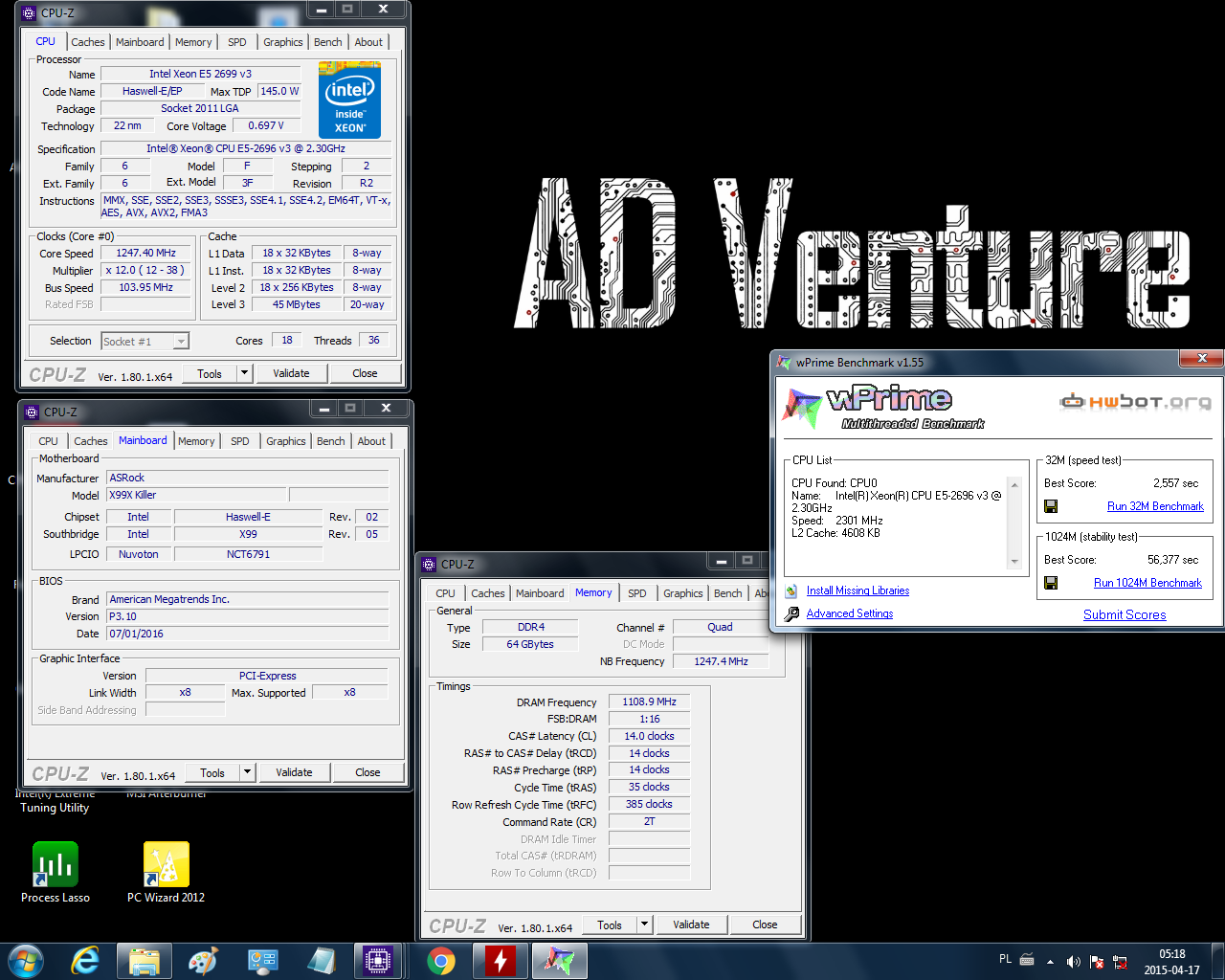Click the Submit Scores link

[x=1125, y=614]
